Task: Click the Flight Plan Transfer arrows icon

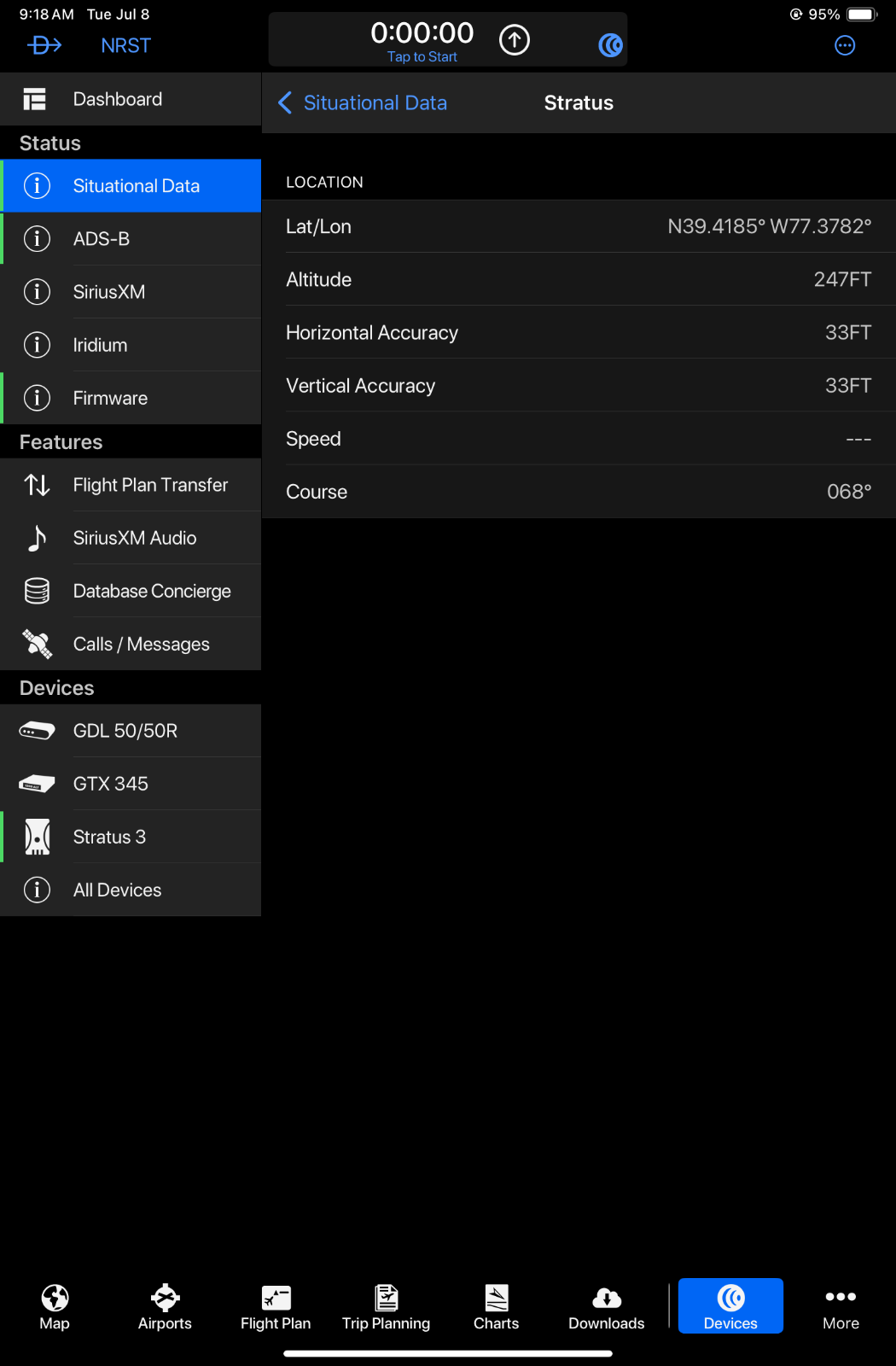Action: click(x=37, y=485)
